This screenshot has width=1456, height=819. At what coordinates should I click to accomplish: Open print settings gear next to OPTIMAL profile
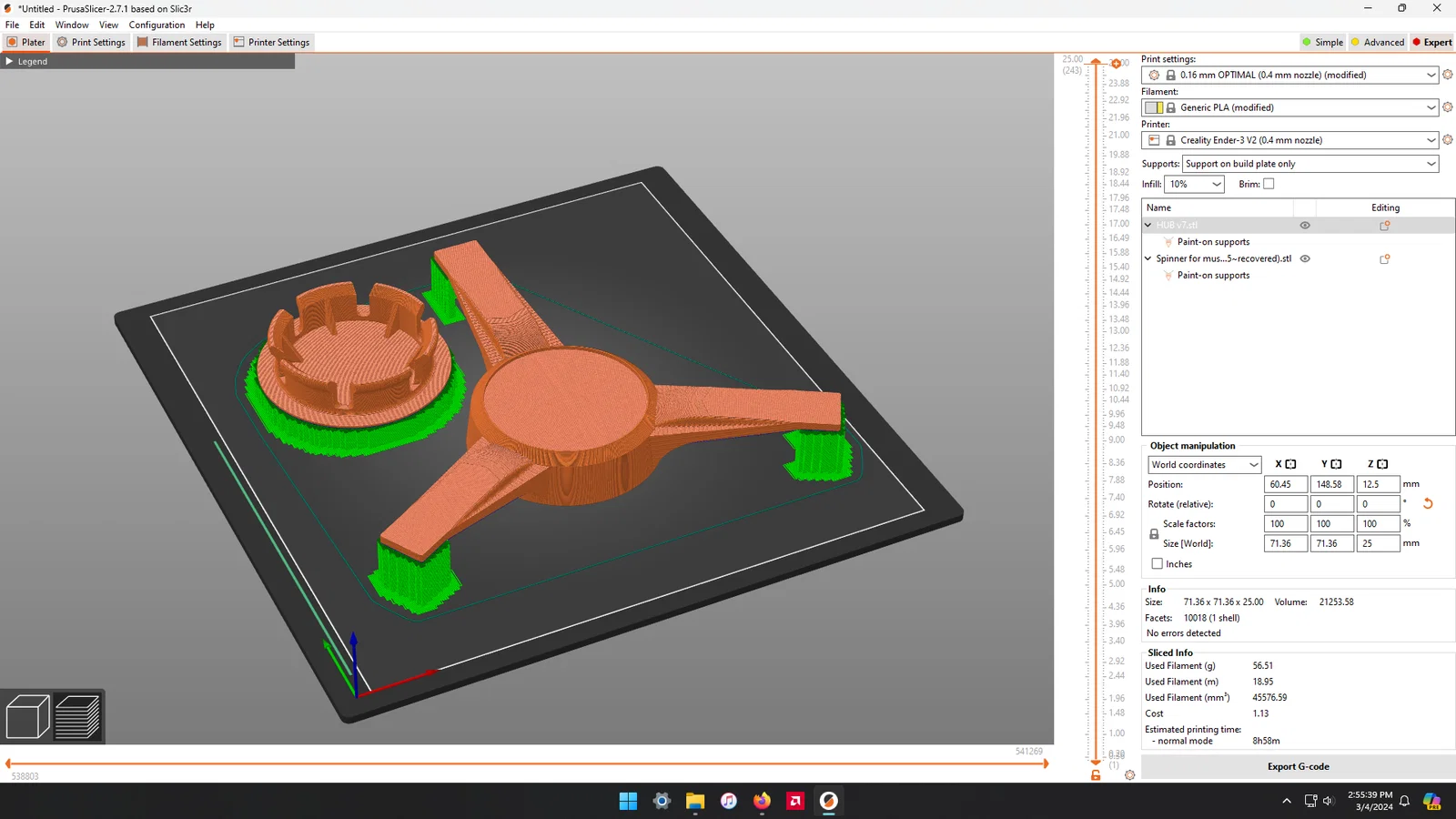(x=1448, y=75)
